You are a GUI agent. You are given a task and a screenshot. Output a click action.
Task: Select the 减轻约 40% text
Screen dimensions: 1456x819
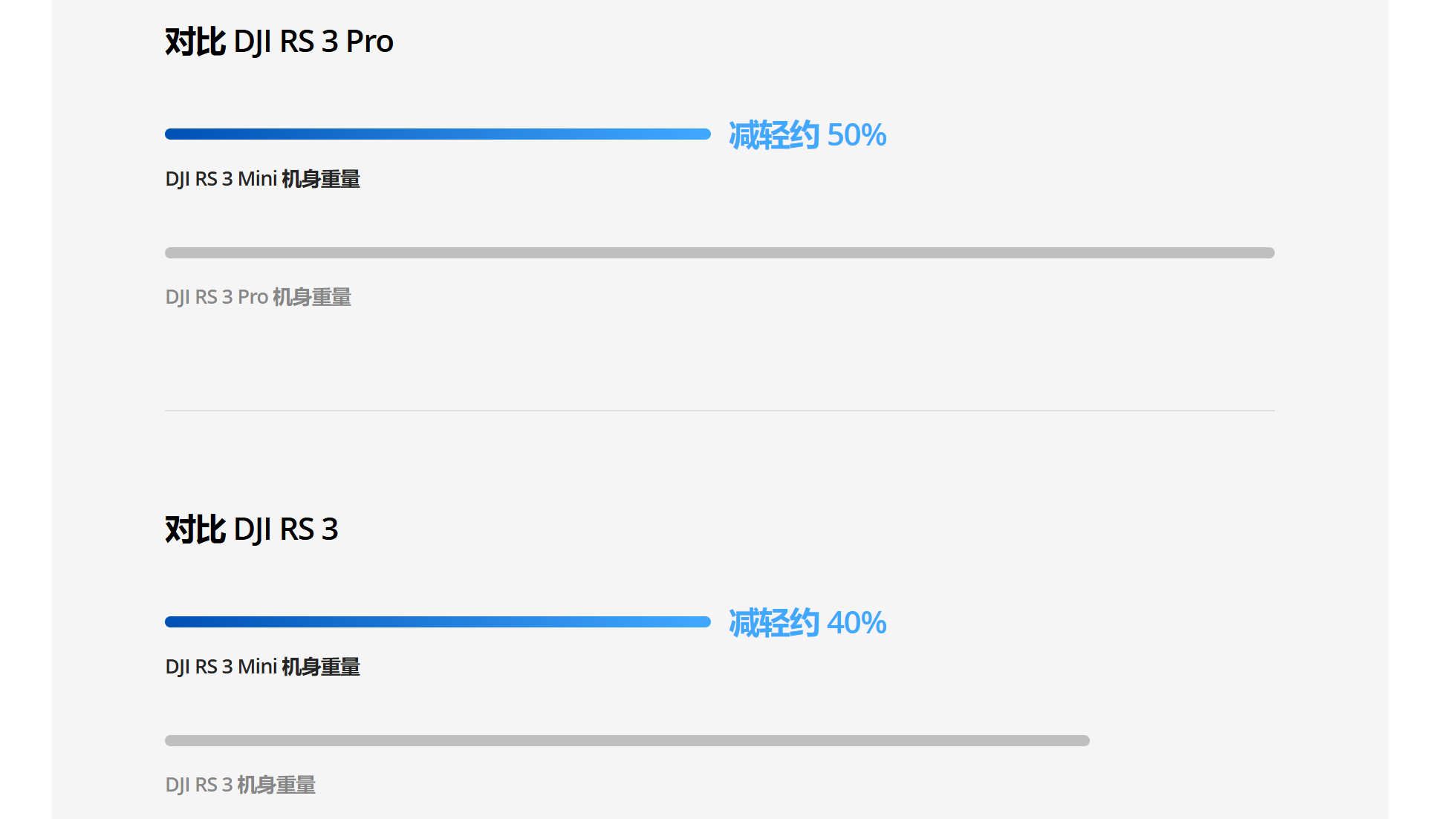[807, 623]
